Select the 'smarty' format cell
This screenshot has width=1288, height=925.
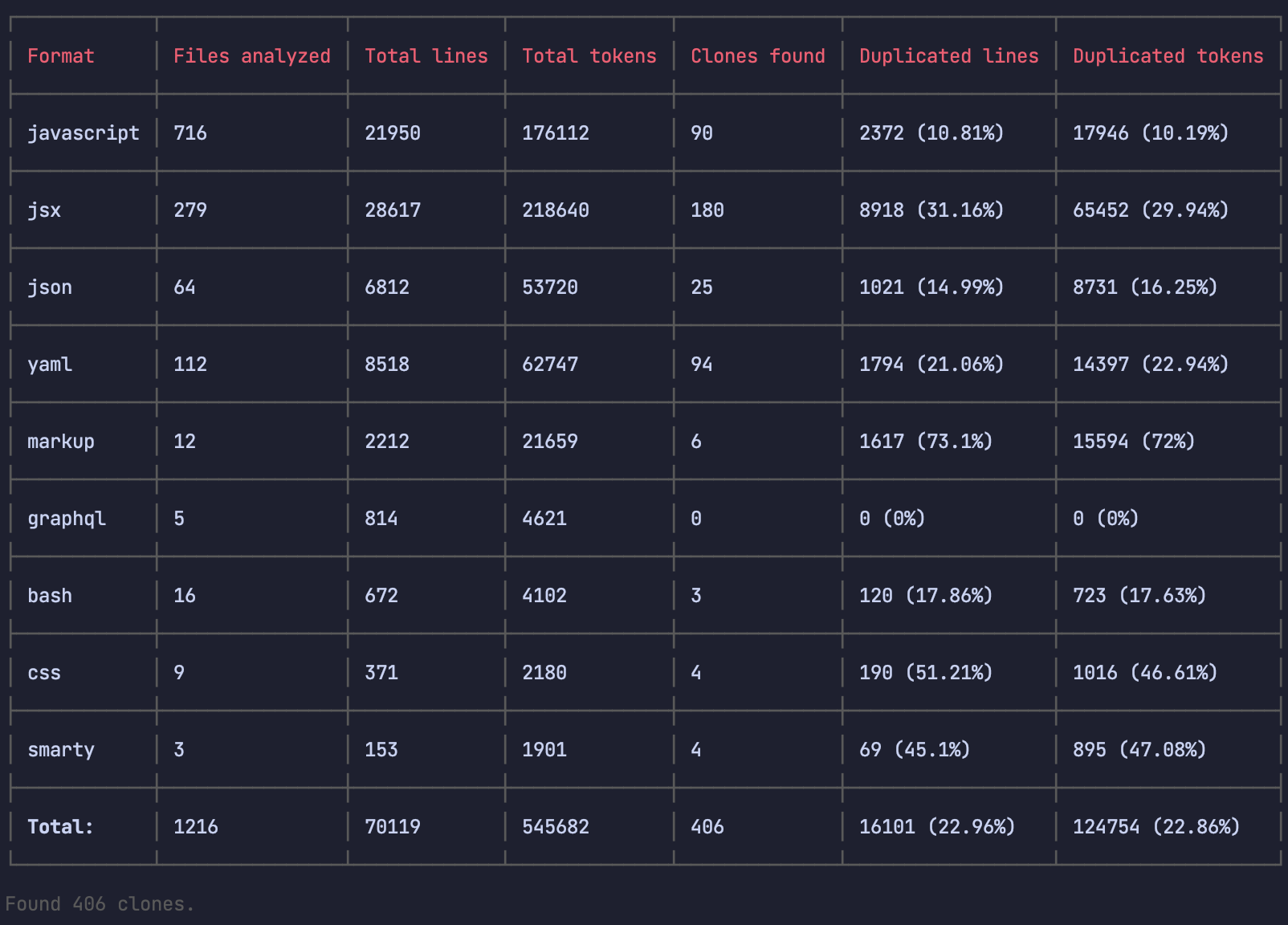click(61, 750)
